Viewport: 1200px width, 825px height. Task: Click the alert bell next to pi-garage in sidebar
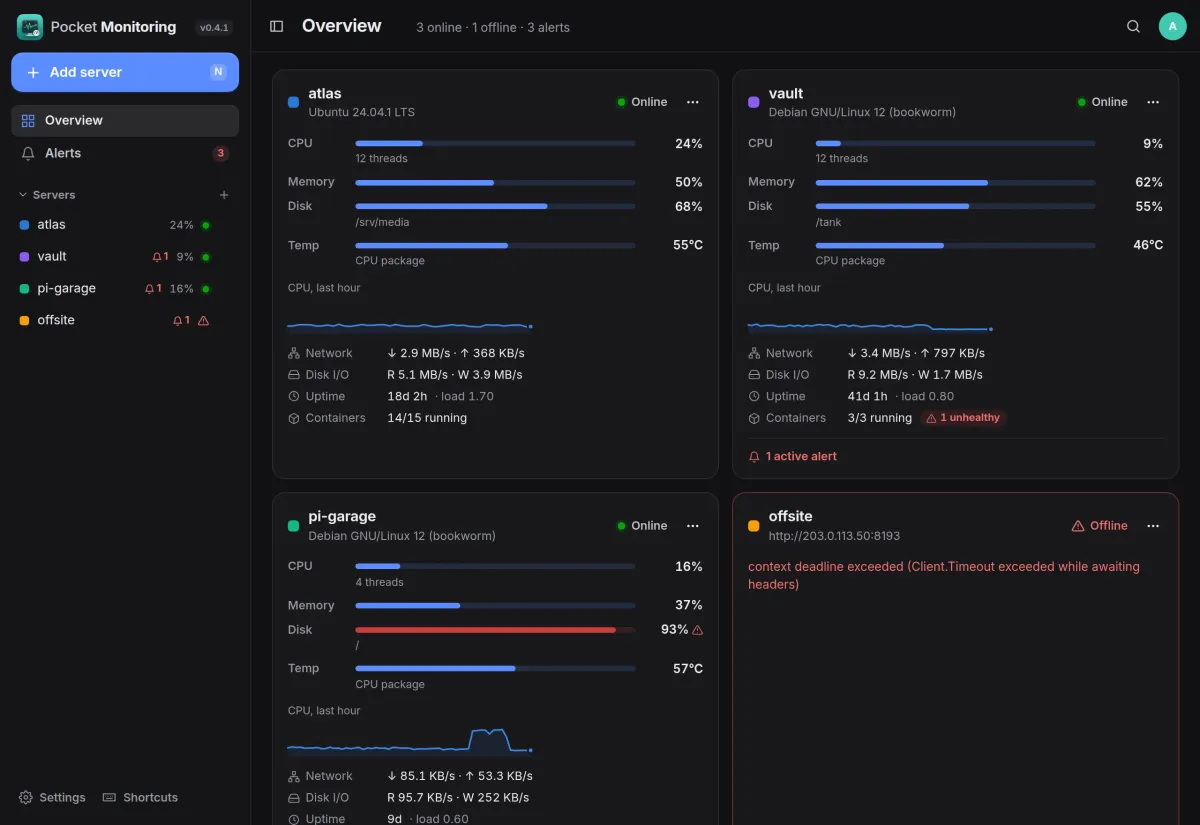149,289
